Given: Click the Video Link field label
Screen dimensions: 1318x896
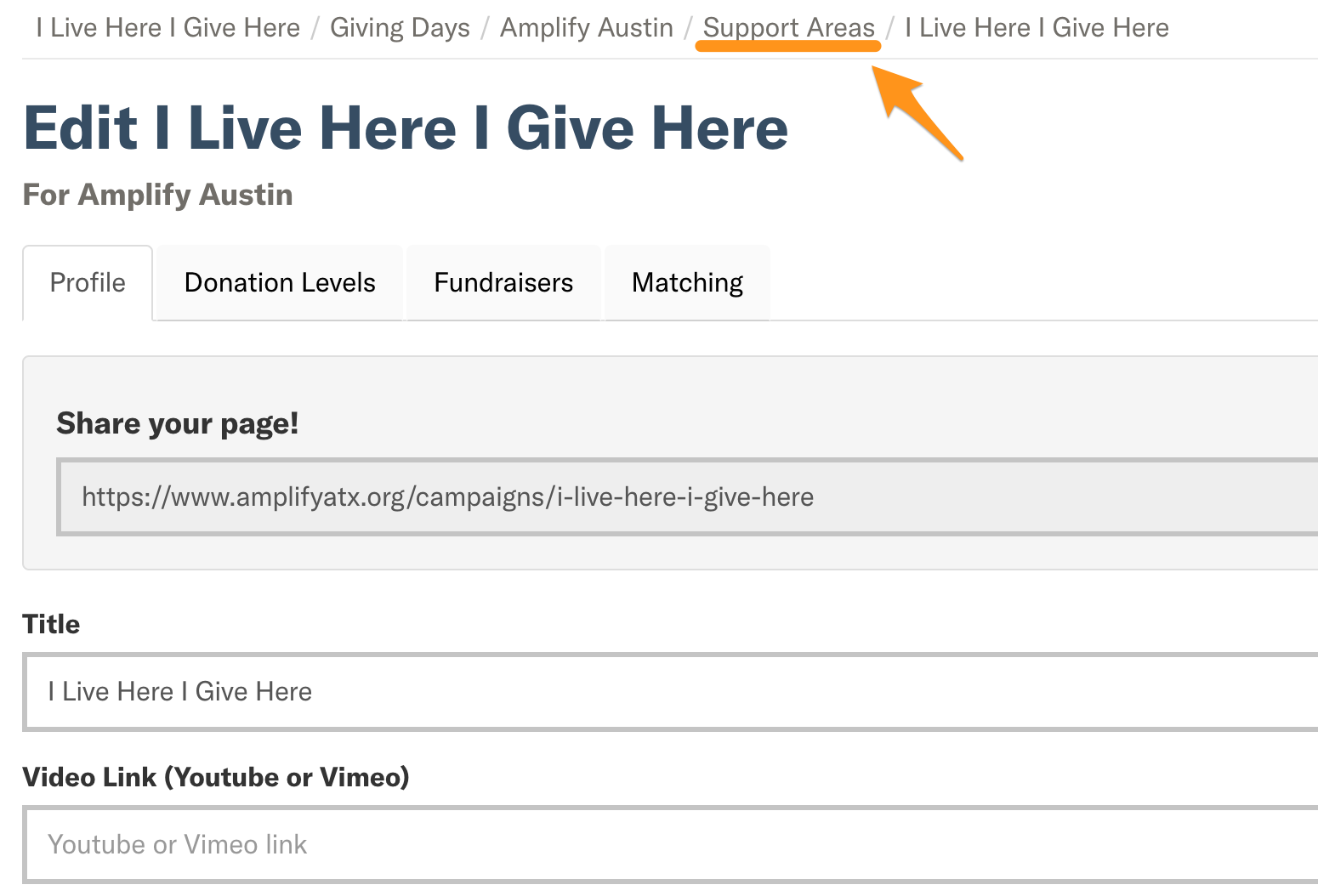Looking at the screenshot, I should pyautogui.click(x=216, y=778).
